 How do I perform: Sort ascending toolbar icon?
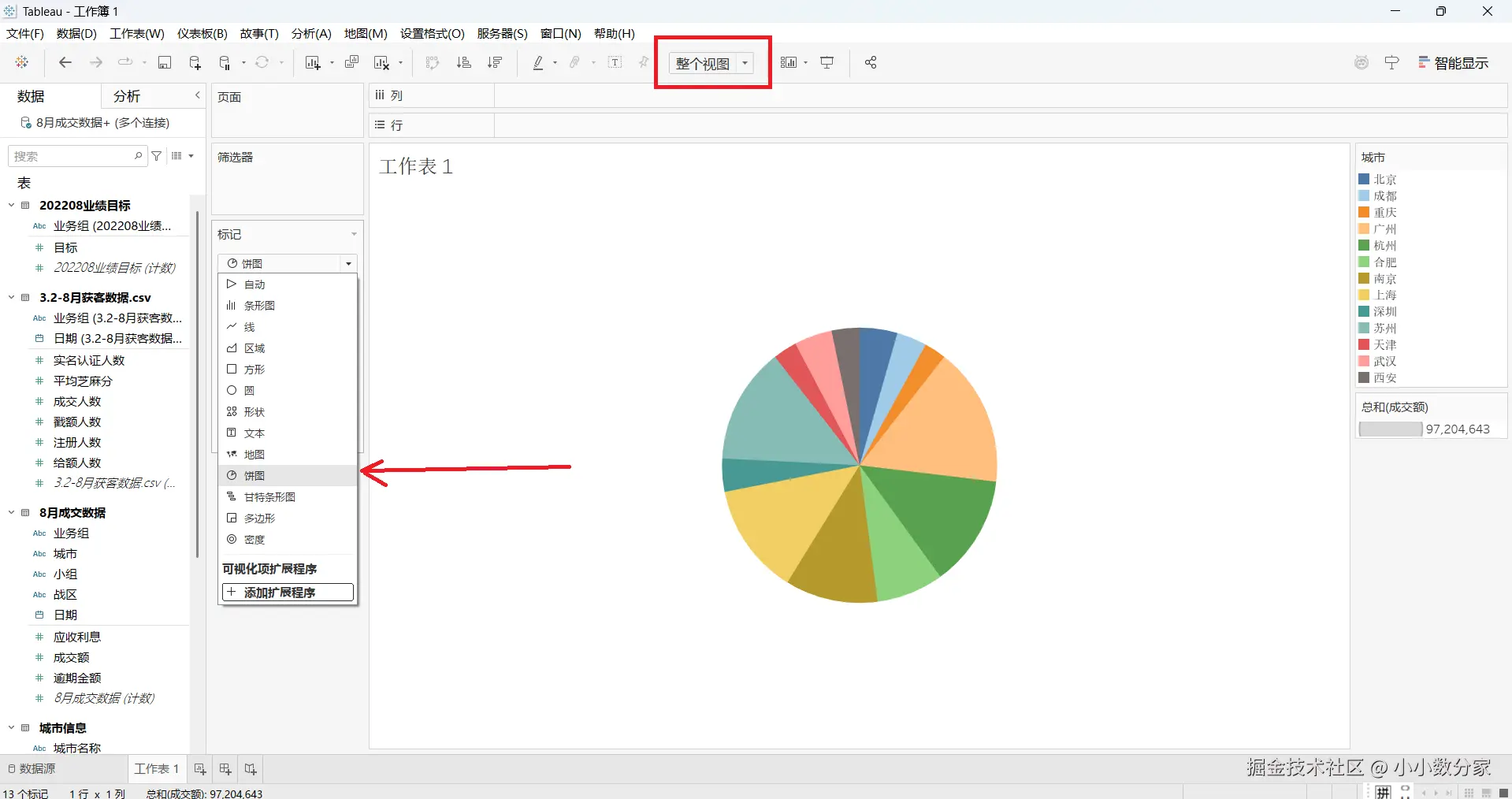point(464,62)
